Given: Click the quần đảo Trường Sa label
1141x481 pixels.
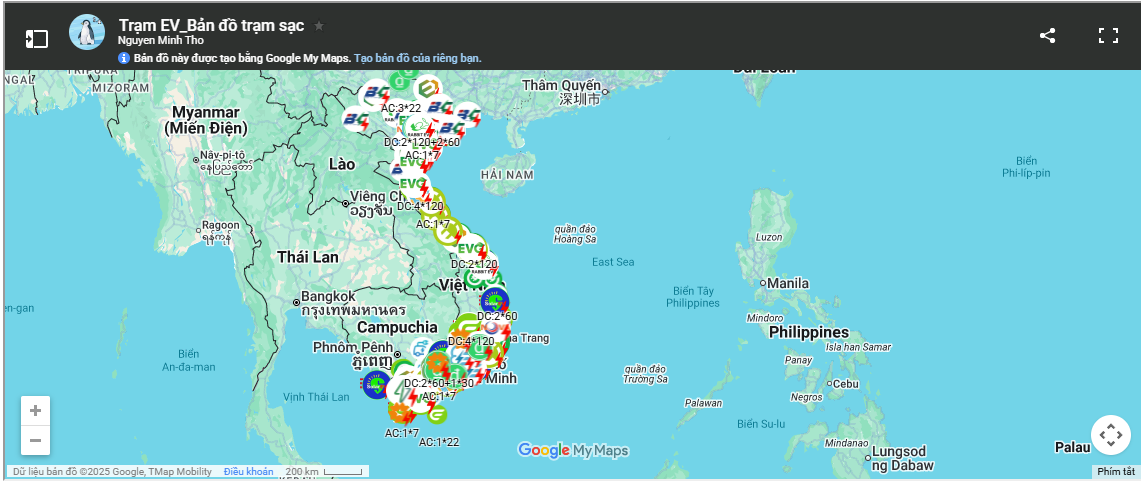Looking at the screenshot, I should (645, 373).
